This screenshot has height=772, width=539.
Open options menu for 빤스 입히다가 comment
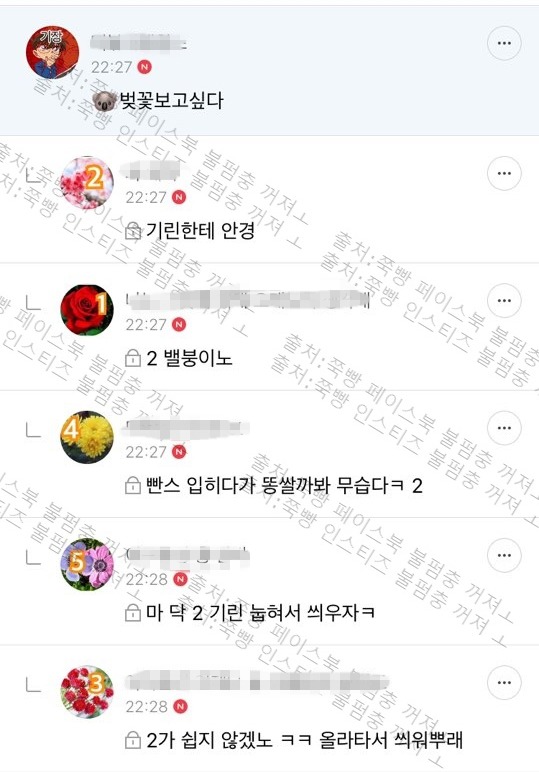(504, 428)
